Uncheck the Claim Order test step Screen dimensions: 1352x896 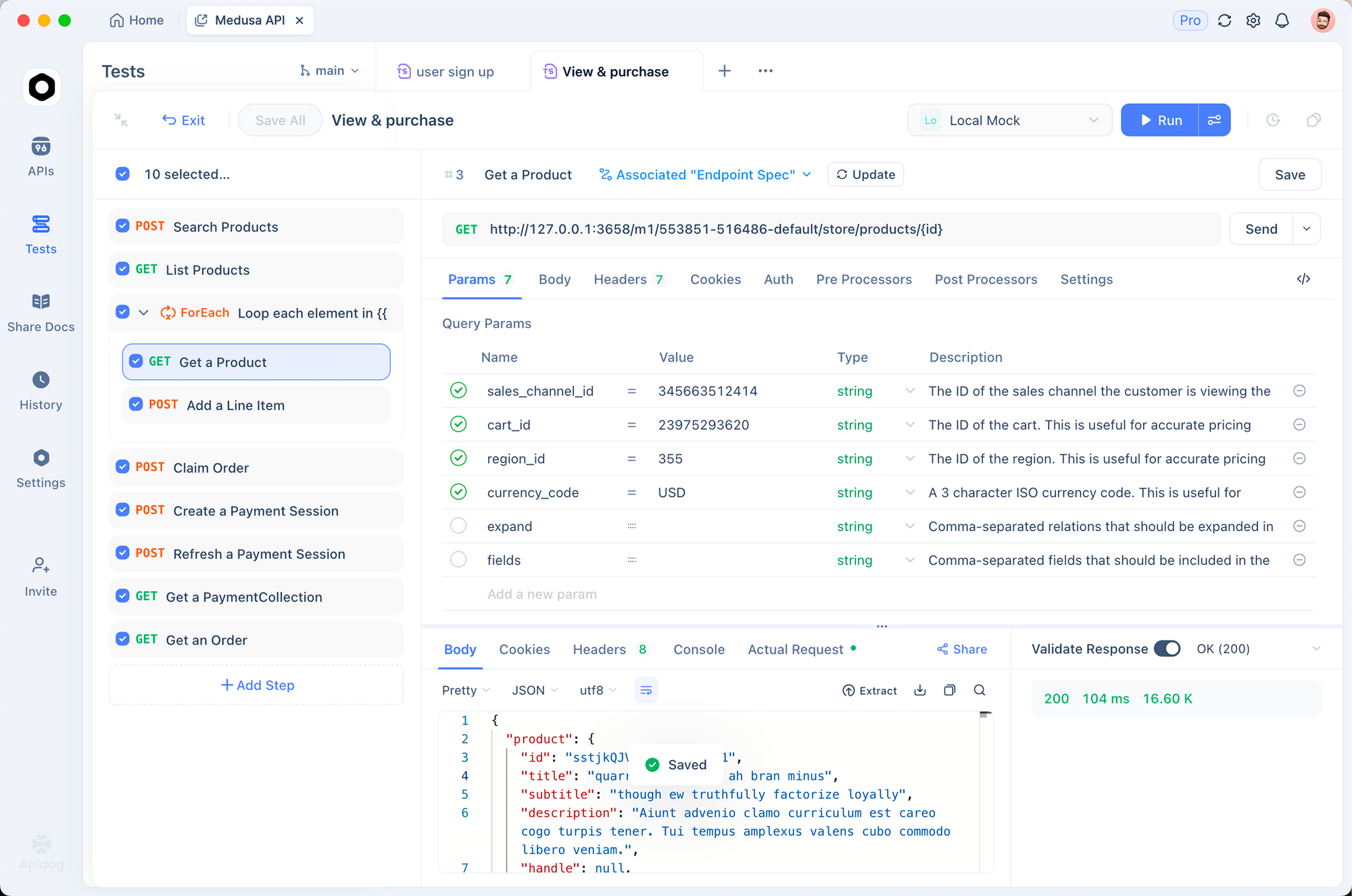[122, 466]
